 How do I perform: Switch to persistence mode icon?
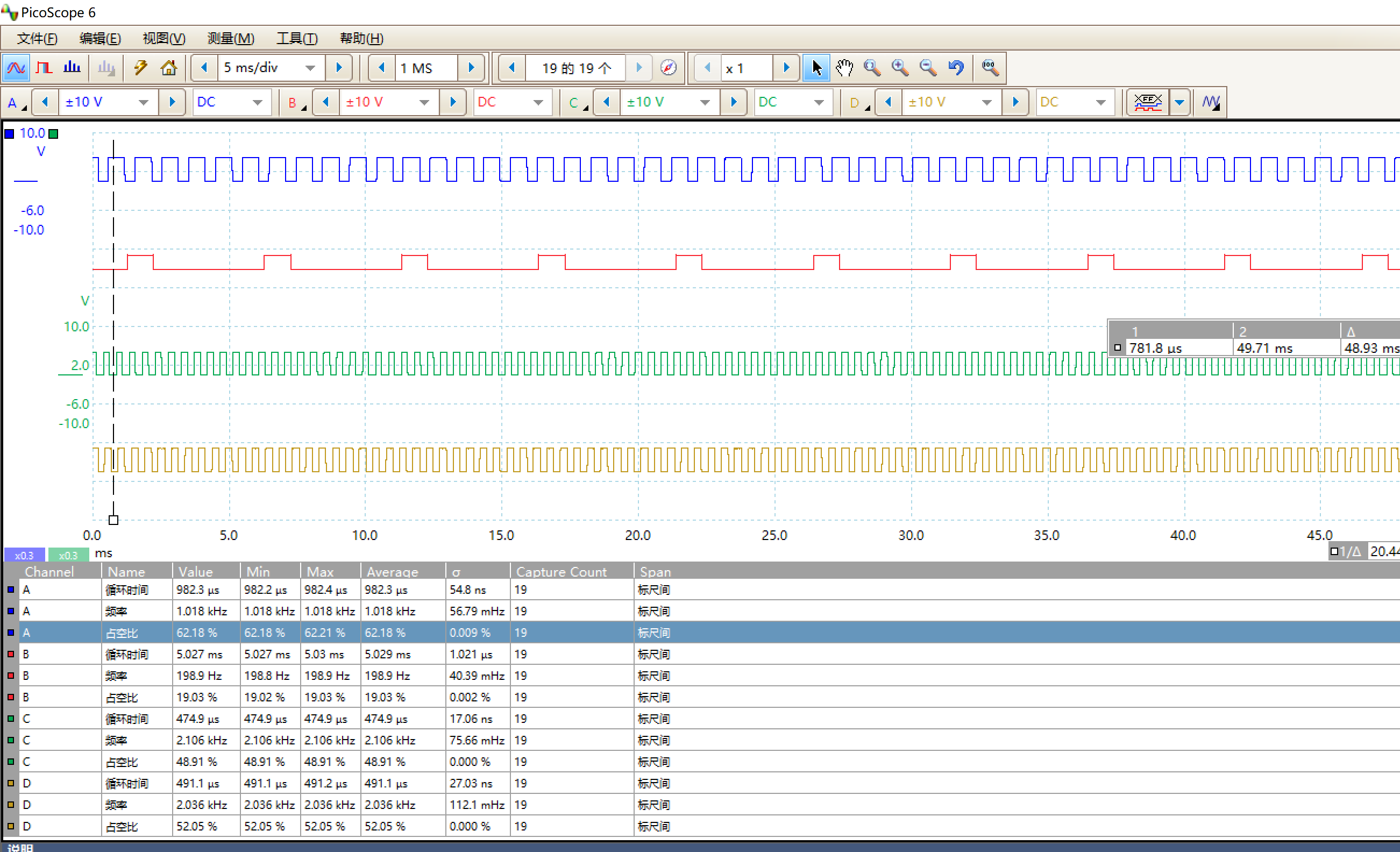tap(44, 68)
